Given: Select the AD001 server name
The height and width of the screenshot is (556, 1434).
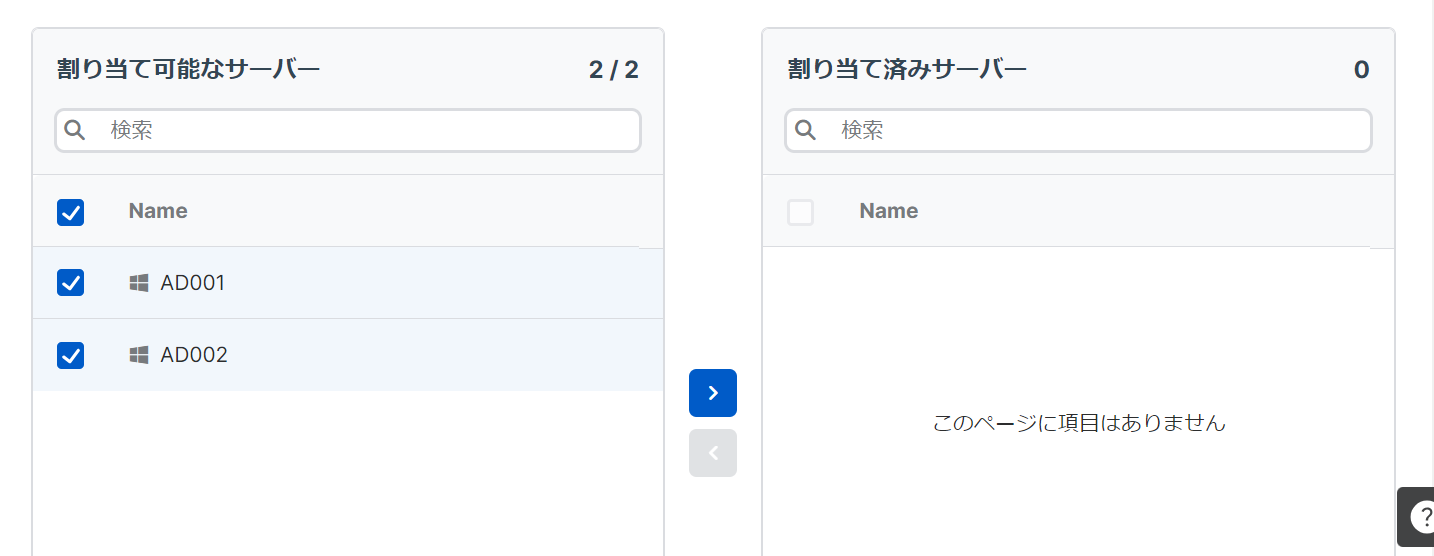Looking at the screenshot, I should click(193, 283).
